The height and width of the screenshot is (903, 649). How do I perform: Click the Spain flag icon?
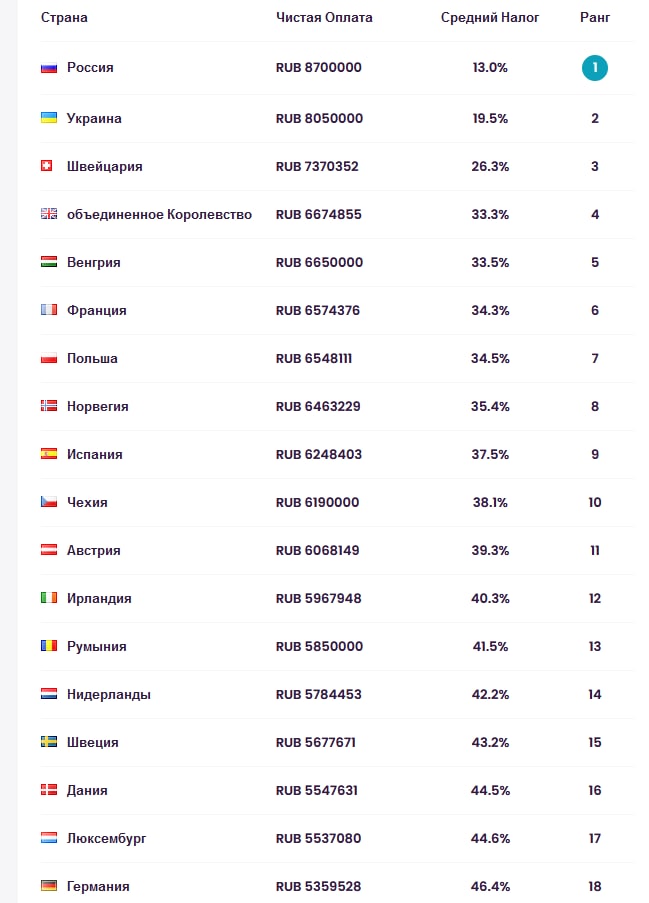click(49, 454)
